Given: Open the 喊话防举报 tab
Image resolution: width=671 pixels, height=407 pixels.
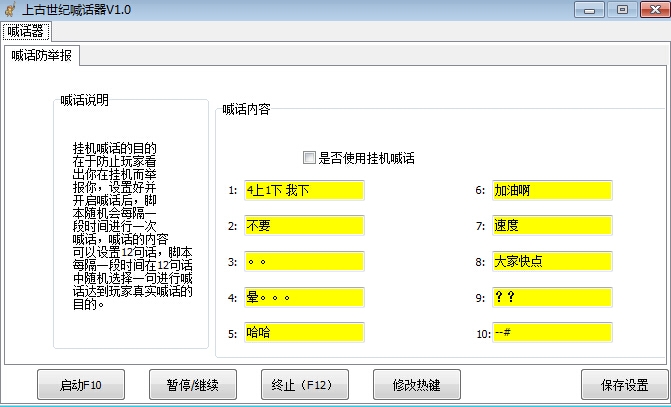Looking at the screenshot, I should pyautogui.click(x=42, y=56).
